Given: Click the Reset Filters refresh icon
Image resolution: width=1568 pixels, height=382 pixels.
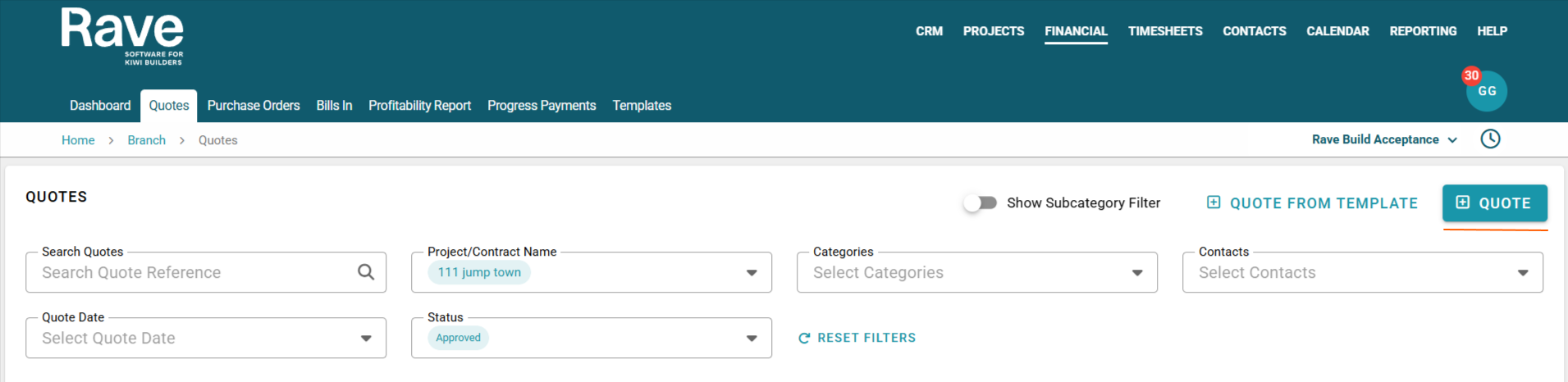Looking at the screenshot, I should pyautogui.click(x=804, y=339).
